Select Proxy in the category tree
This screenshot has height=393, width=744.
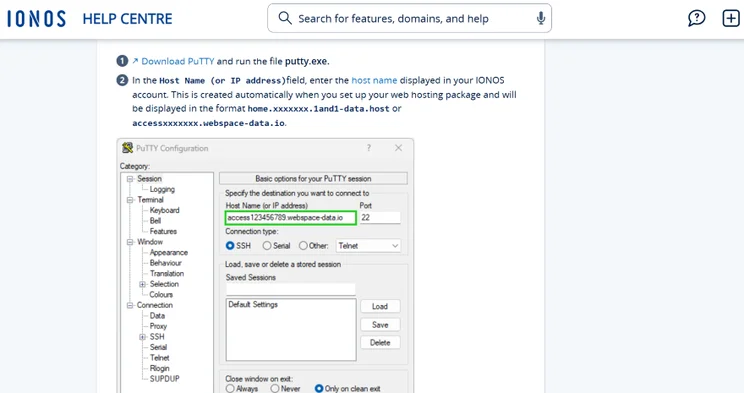(x=158, y=326)
